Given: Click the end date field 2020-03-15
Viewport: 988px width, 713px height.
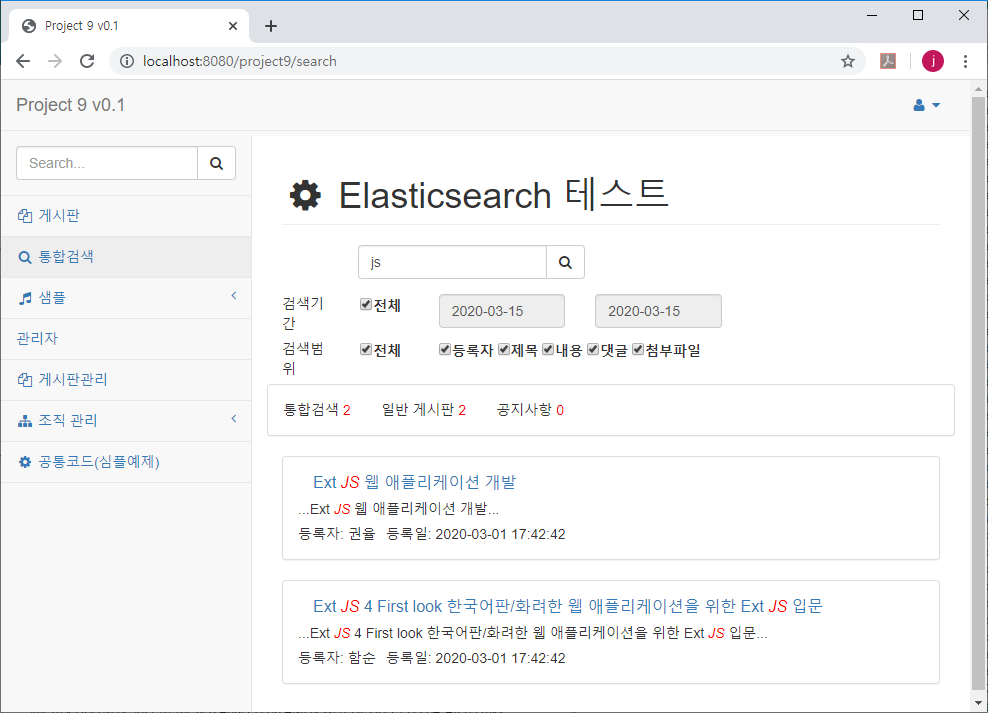Looking at the screenshot, I should click(658, 311).
